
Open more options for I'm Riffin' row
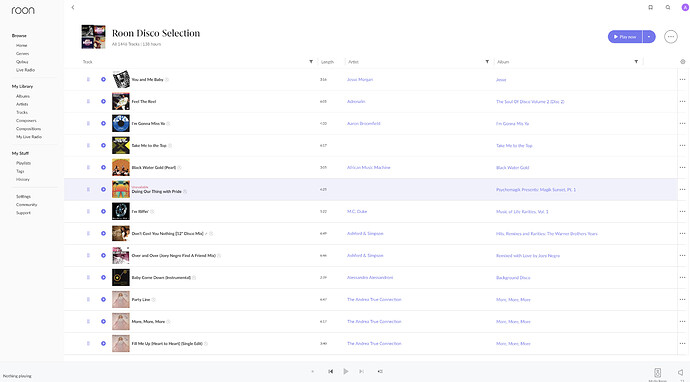(x=683, y=212)
